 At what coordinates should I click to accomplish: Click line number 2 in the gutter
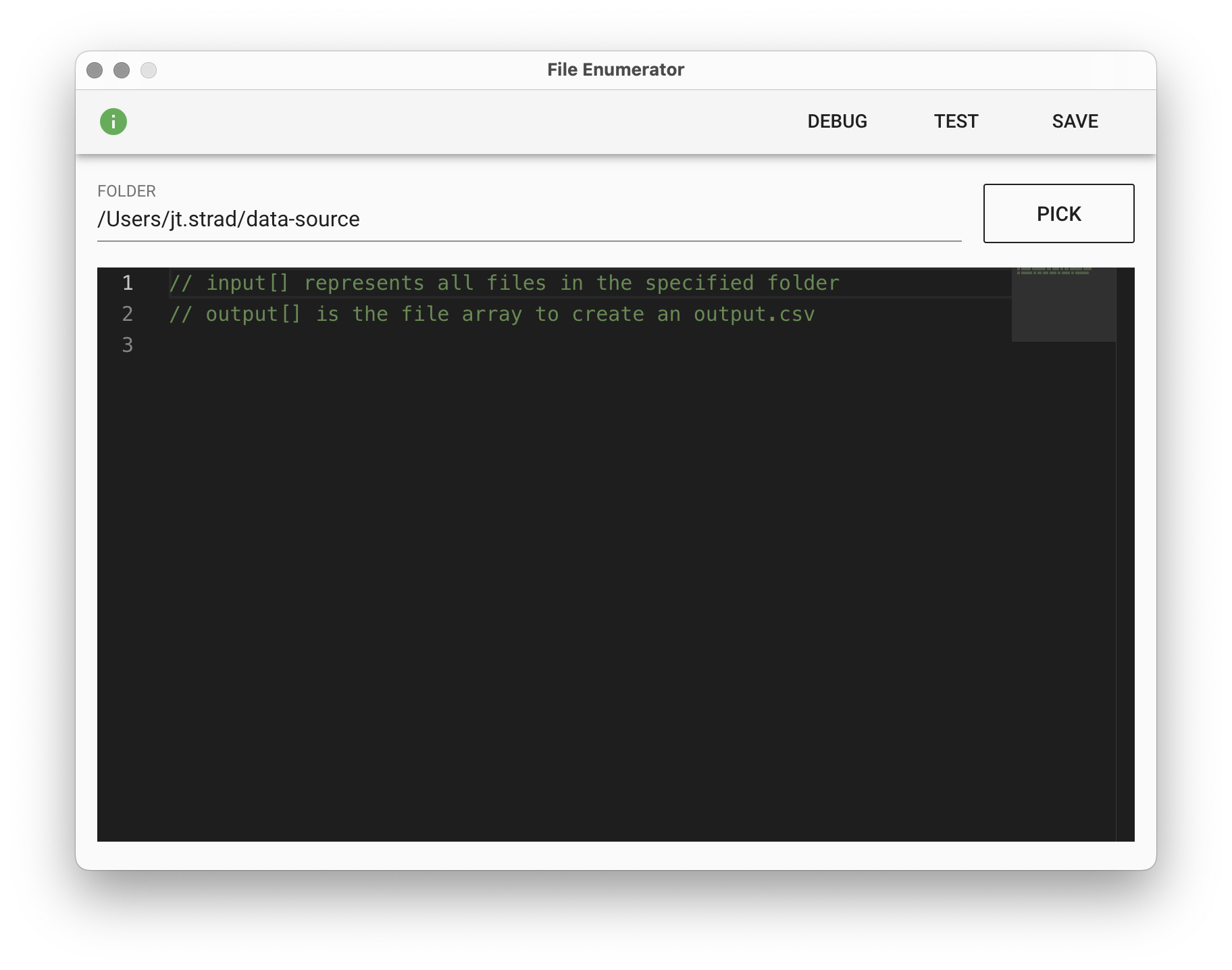pyautogui.click(x=128, y=314)
